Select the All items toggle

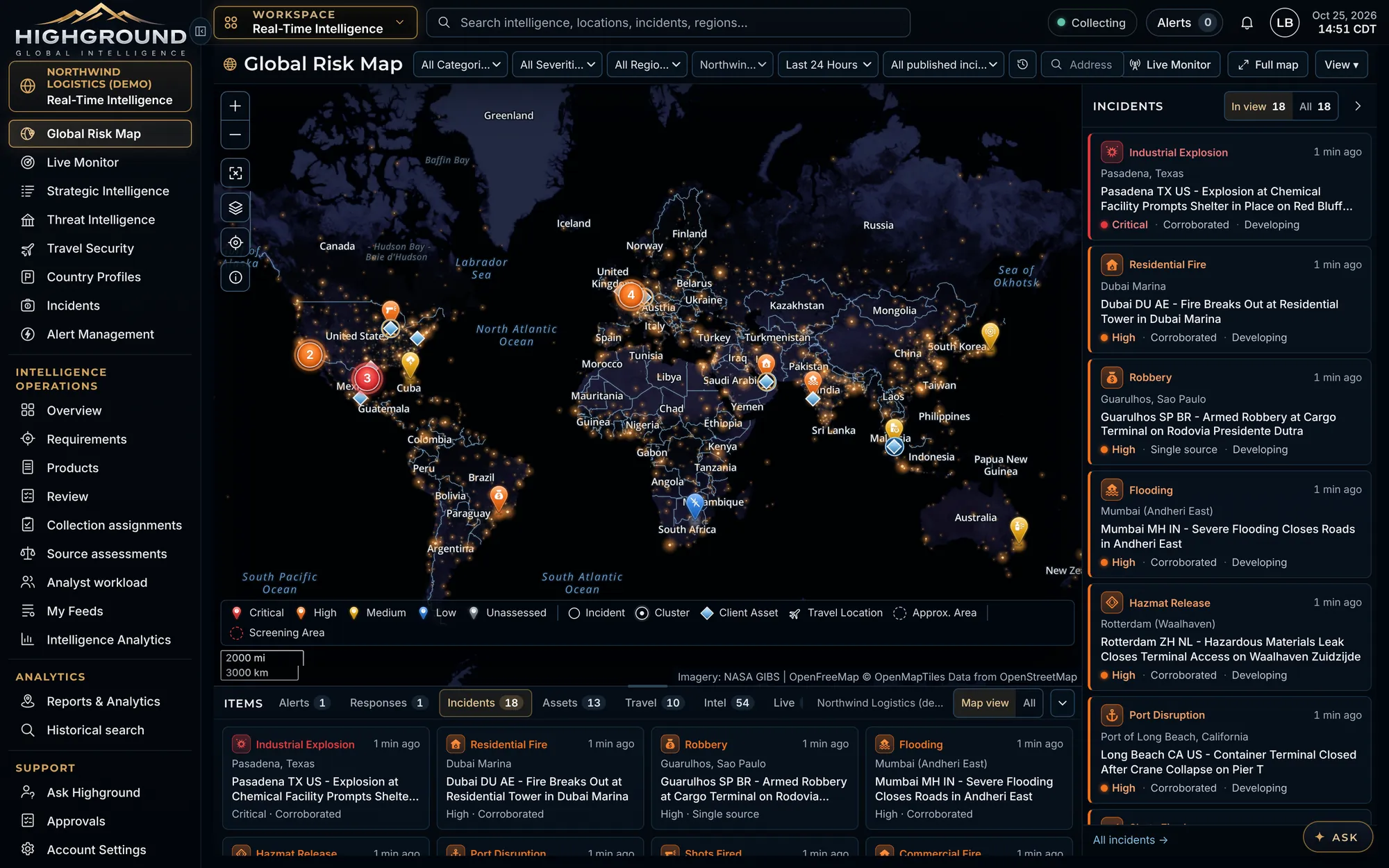coord(1029,703)
